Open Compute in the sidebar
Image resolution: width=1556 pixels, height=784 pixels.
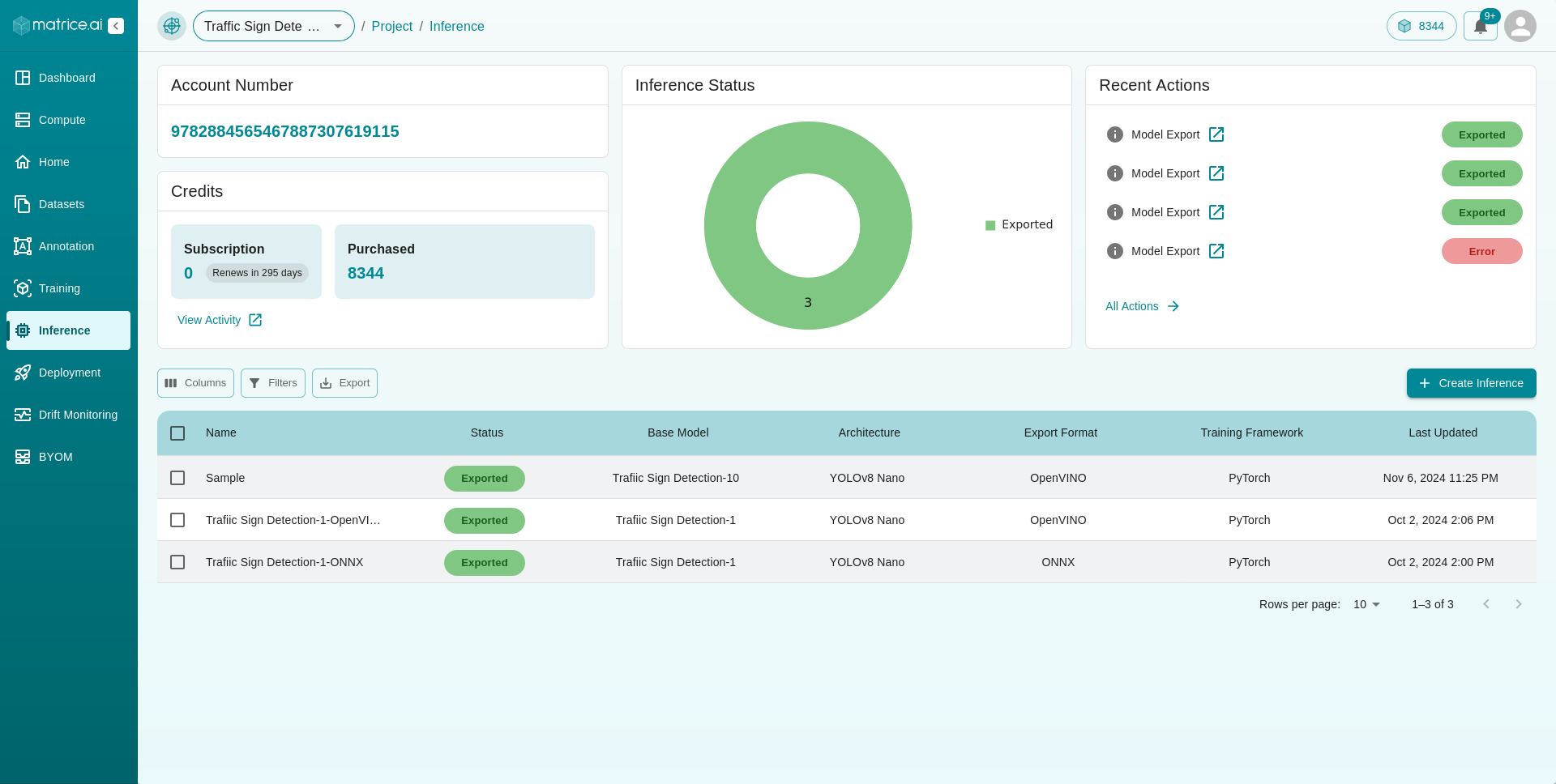(x=68, y=120)
